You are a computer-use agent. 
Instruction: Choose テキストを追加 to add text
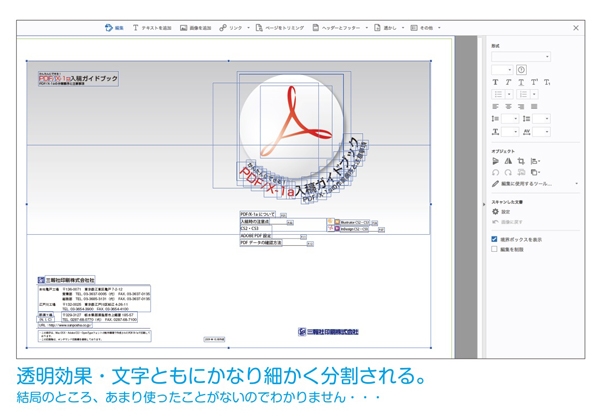[152, 28]
